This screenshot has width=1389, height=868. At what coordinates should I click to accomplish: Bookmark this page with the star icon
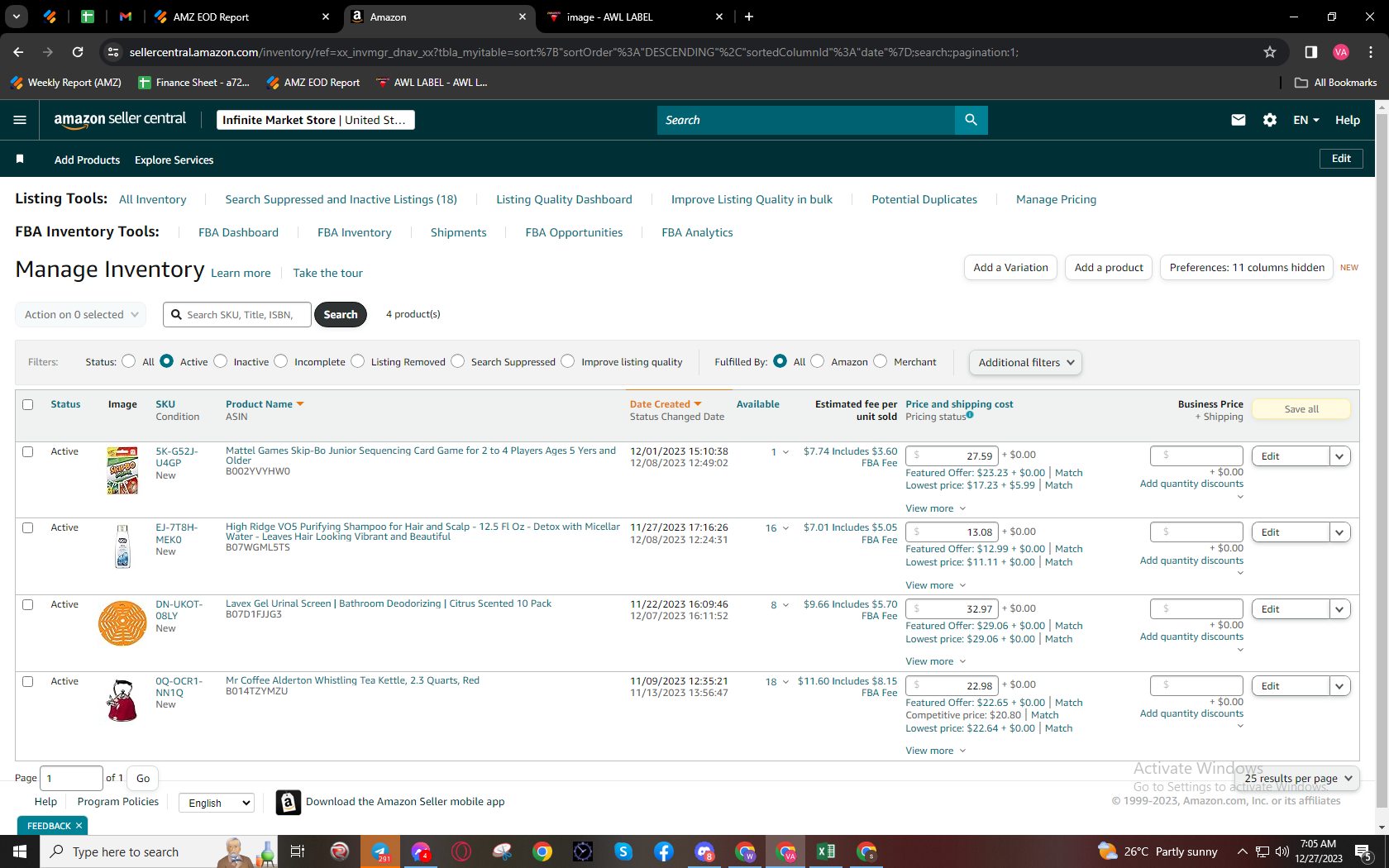1270,52
